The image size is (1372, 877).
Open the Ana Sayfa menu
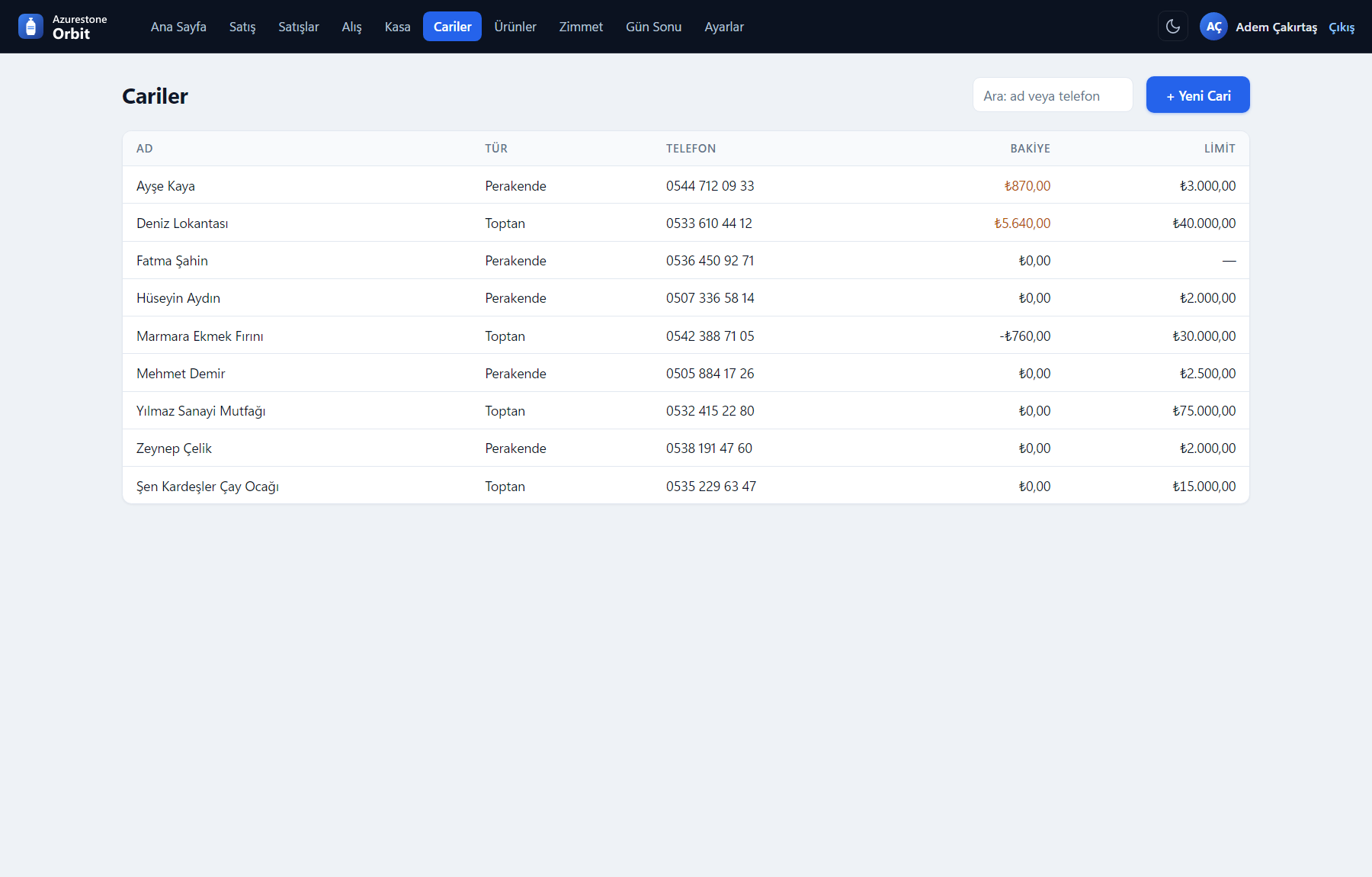click(178, 27)
